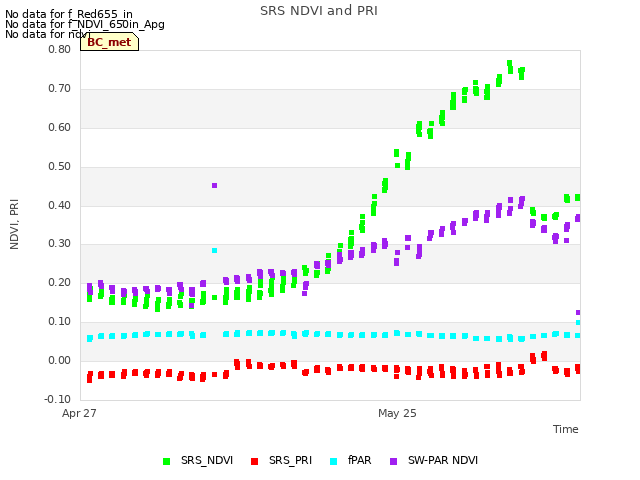Image resolution: width=640 pixels, height=480 pixels.
Task: Select the SW-PAR NDVI legend label
Action: pyautogui.click(x=443, y=460)
